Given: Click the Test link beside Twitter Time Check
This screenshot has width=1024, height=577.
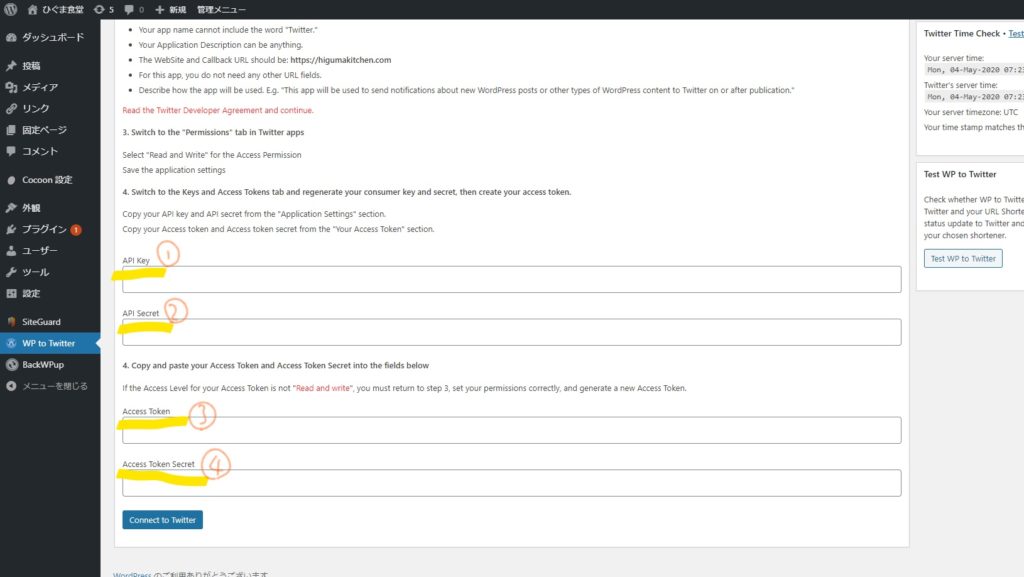Looking at the screenshot, I should [1016, 33].
